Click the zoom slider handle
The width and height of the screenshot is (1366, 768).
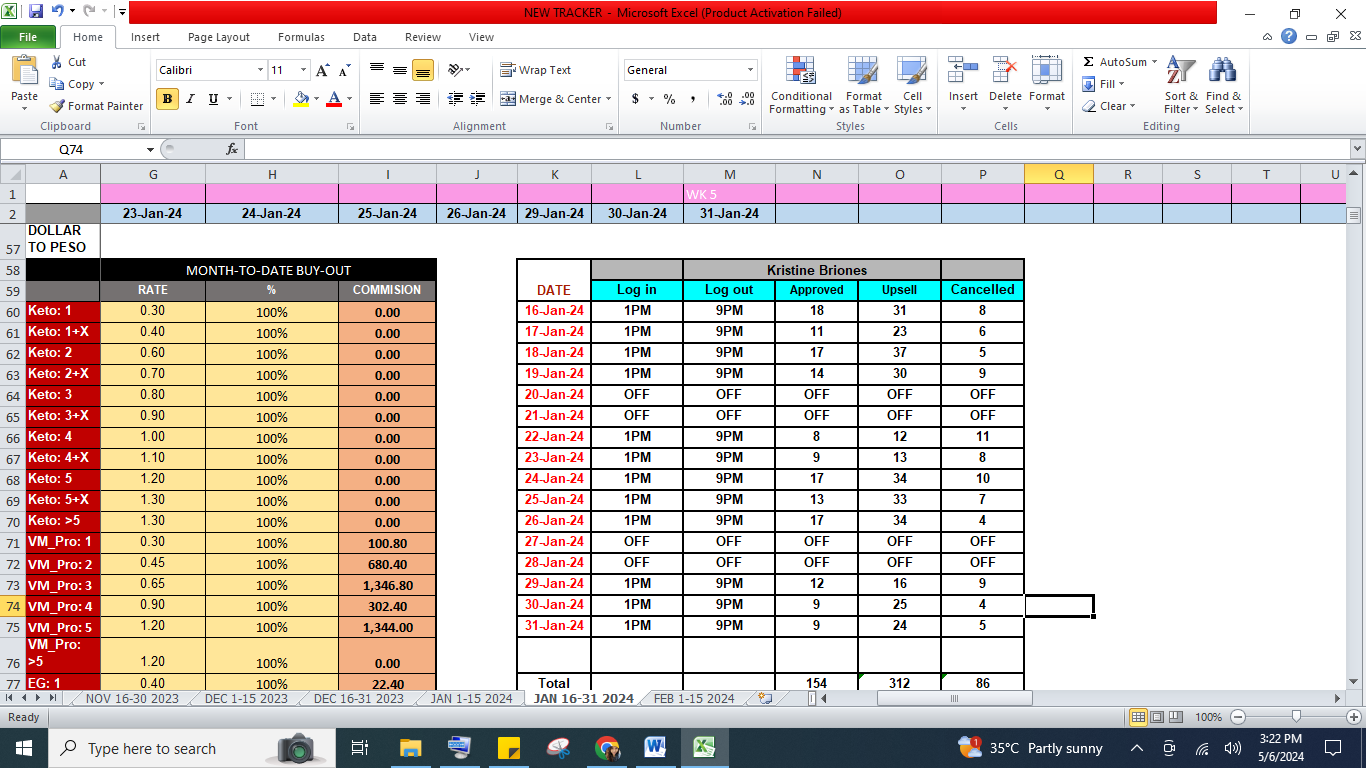pos(1296,717)
